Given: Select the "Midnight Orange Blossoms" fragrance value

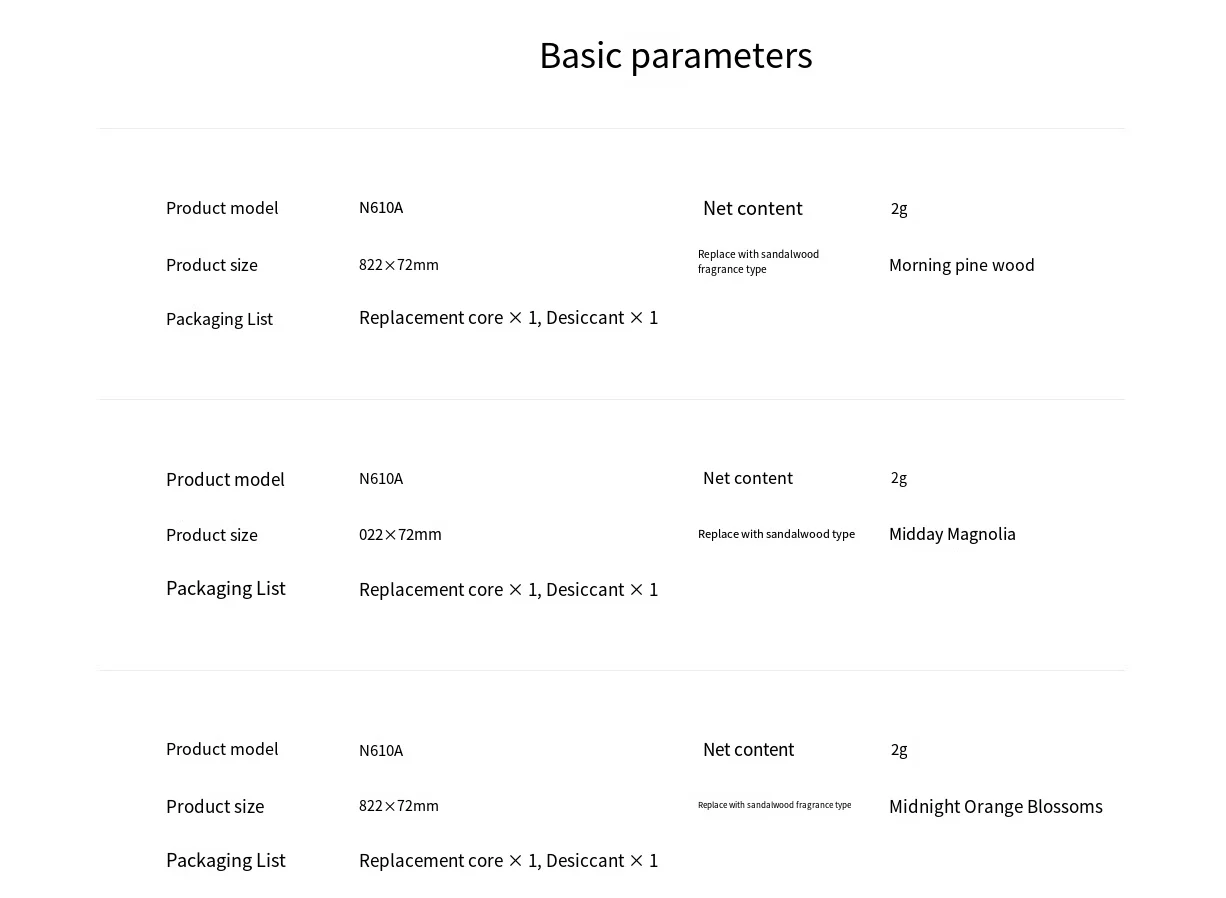Looking at the screenshot, I should point(995,806).
